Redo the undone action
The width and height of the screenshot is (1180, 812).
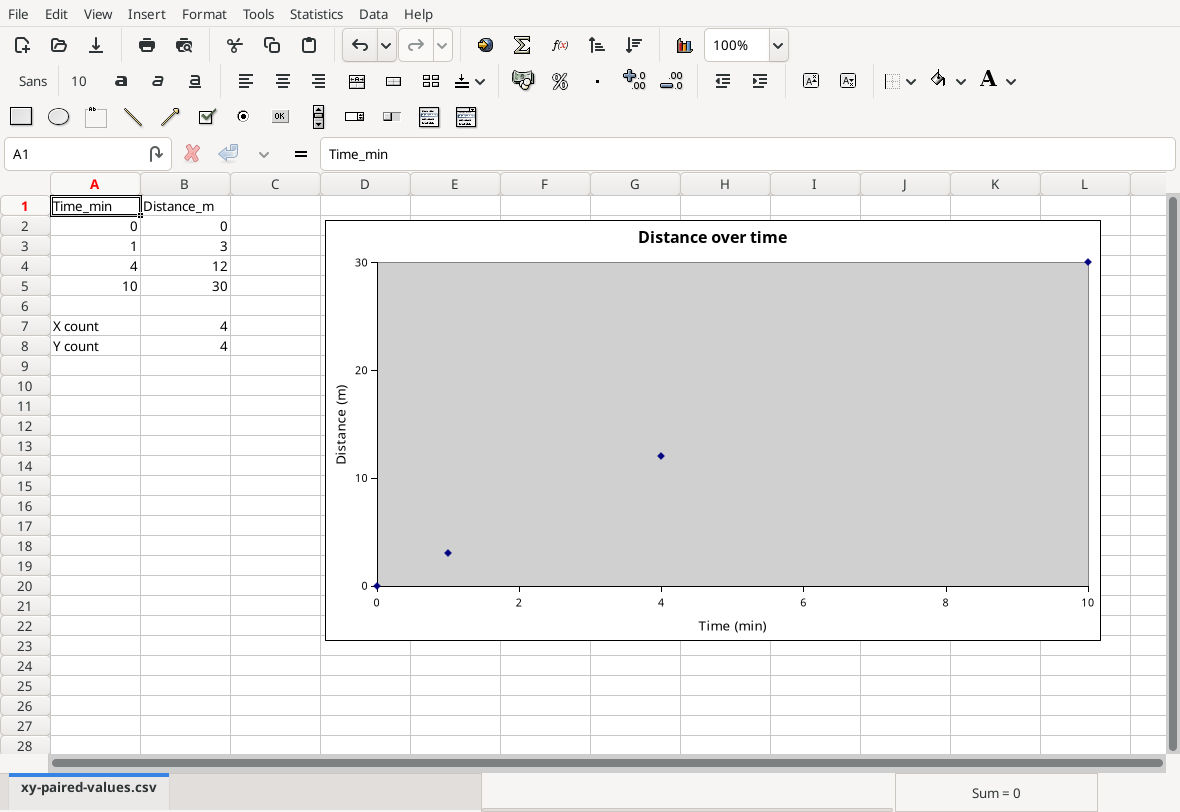click(415, 45)
